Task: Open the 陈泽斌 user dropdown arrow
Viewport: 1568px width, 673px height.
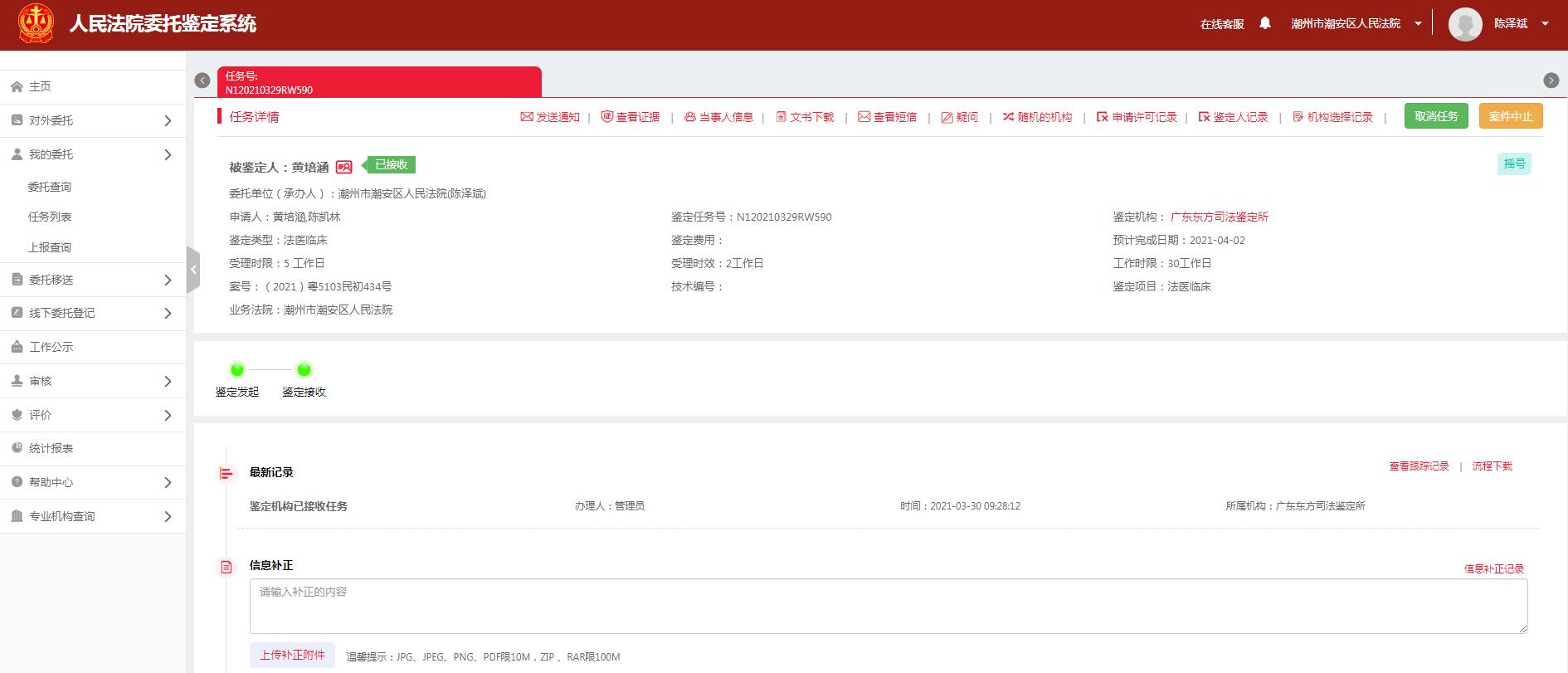Action: click(1545, 23)
